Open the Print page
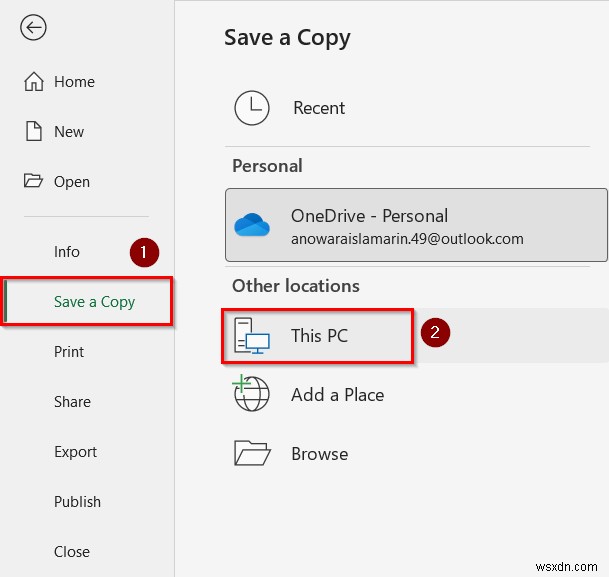Image resolution: width=609 pixels, height=577 pixels. pyautogui.click(x=69, y=352)
